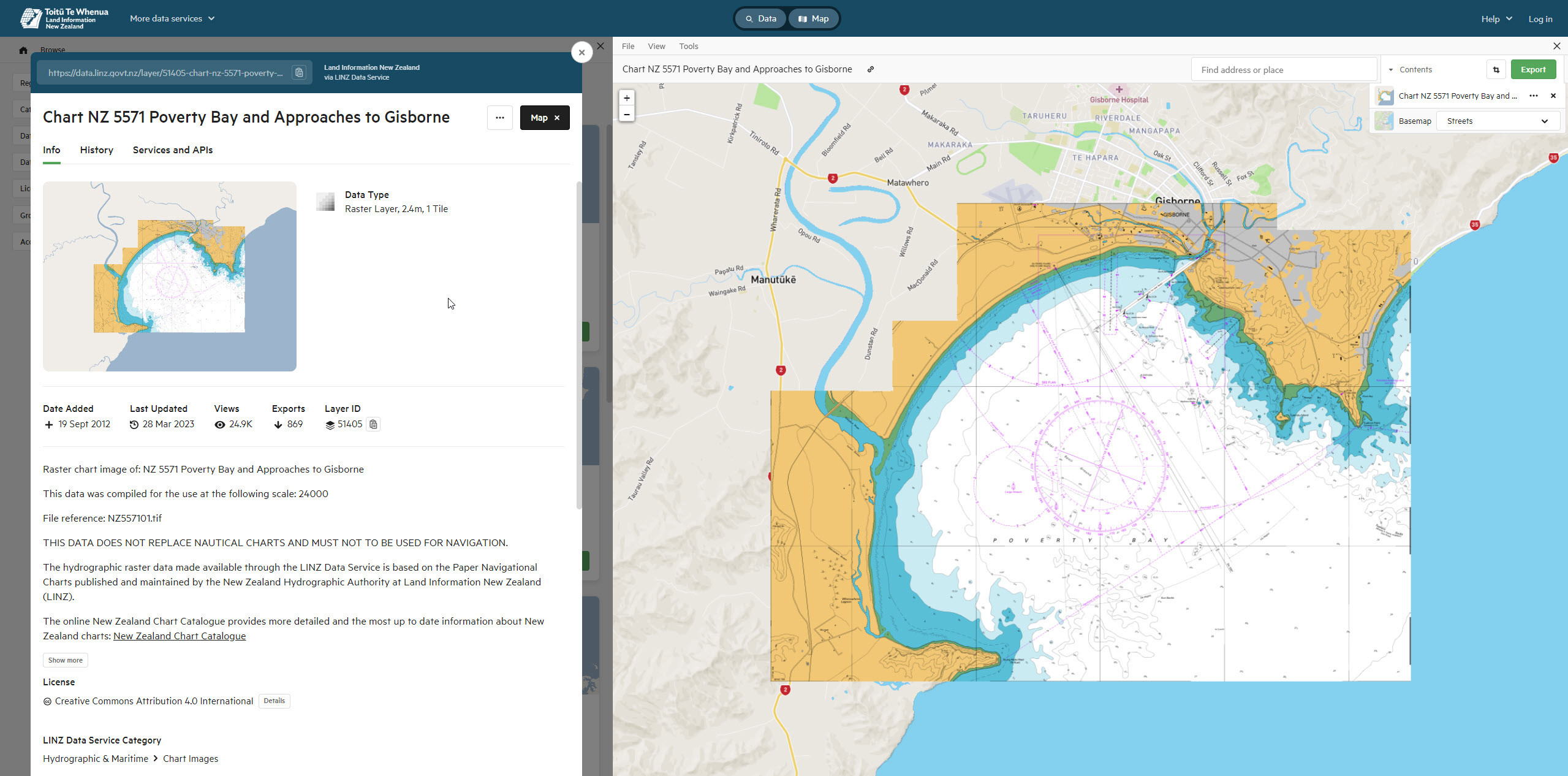Click the crop area tool icon

(1496, 70)
